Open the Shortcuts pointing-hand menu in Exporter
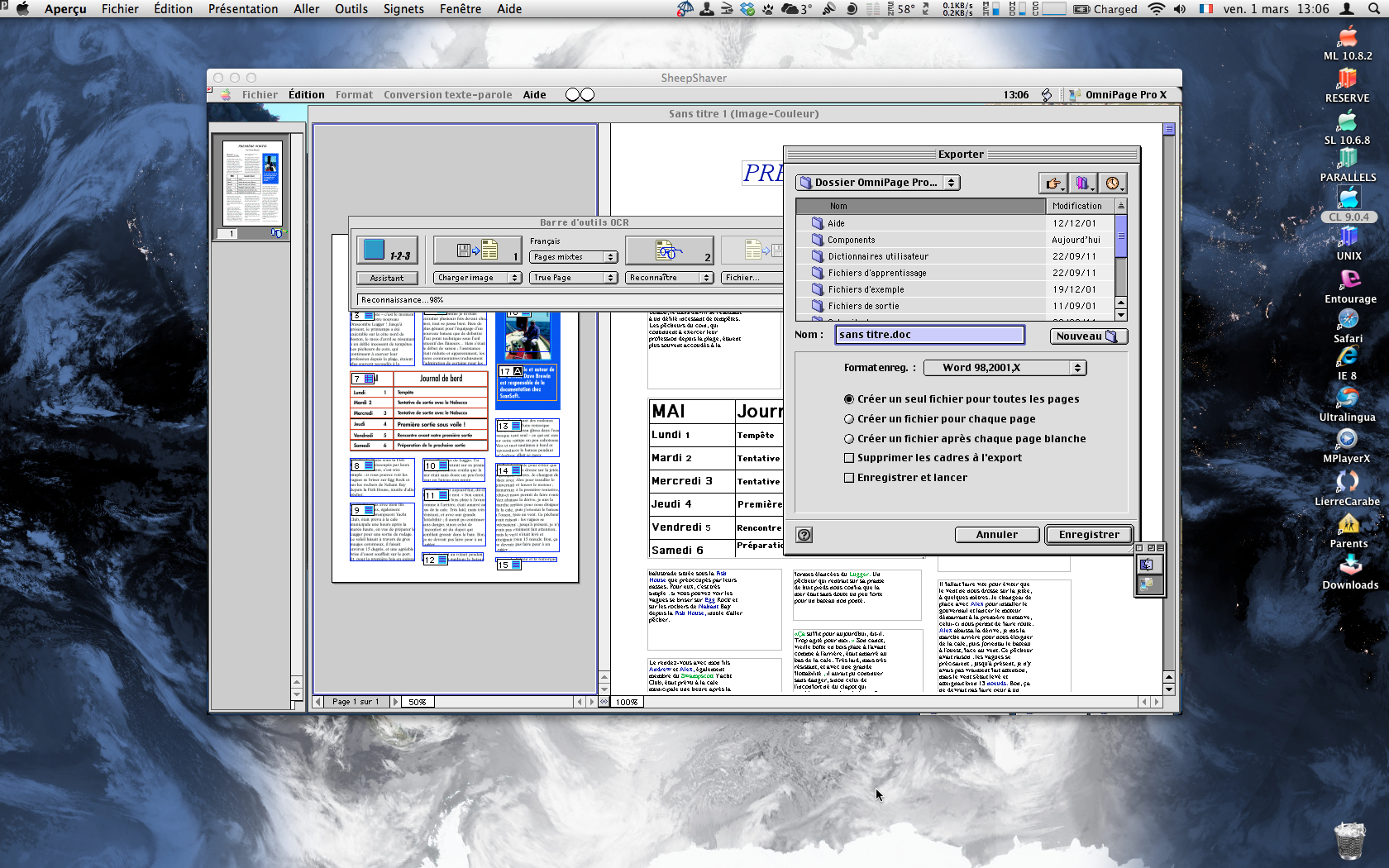This screenshot has width=1389, height=868. (x=1053, y=184)
